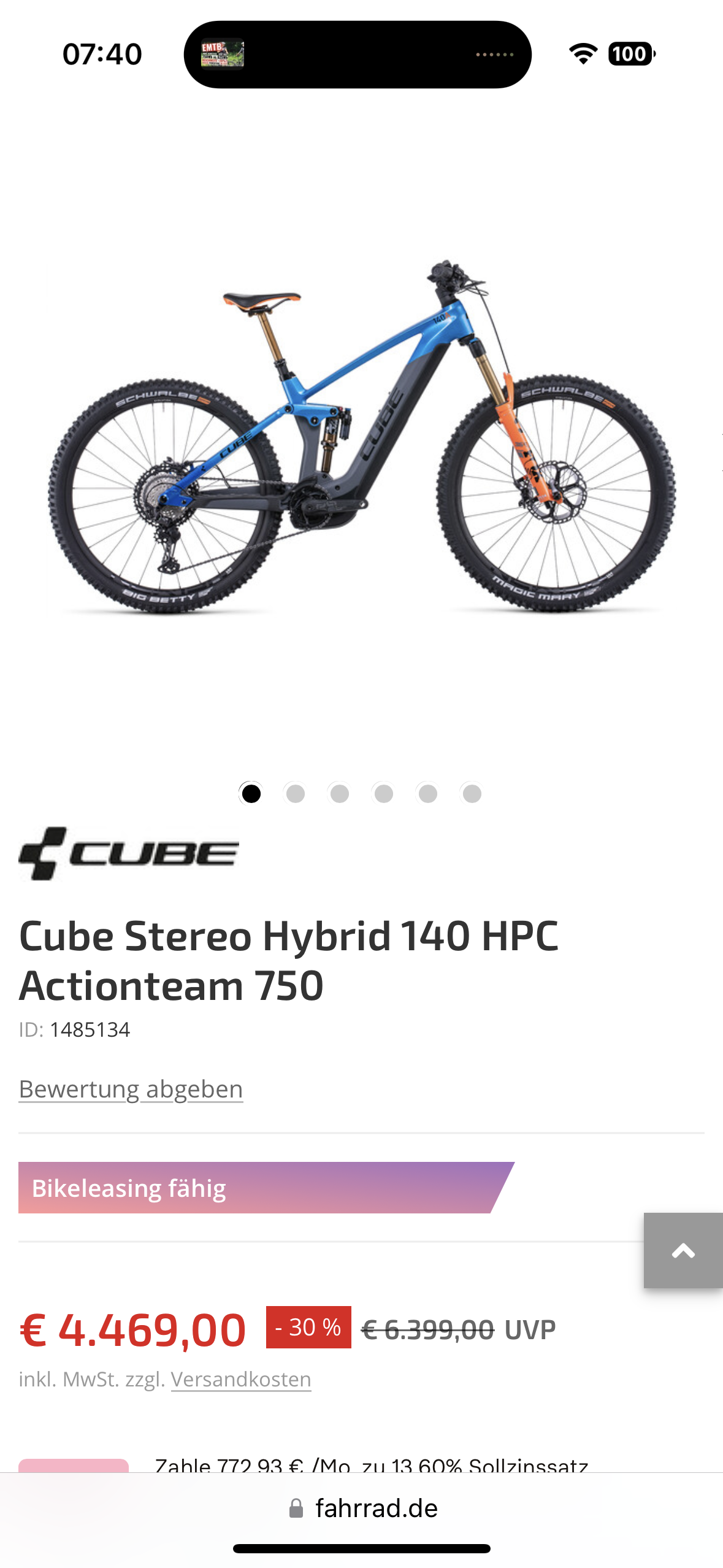
Task: Jump to the fourth carousel image dot
Action: (x=384, y=793)
